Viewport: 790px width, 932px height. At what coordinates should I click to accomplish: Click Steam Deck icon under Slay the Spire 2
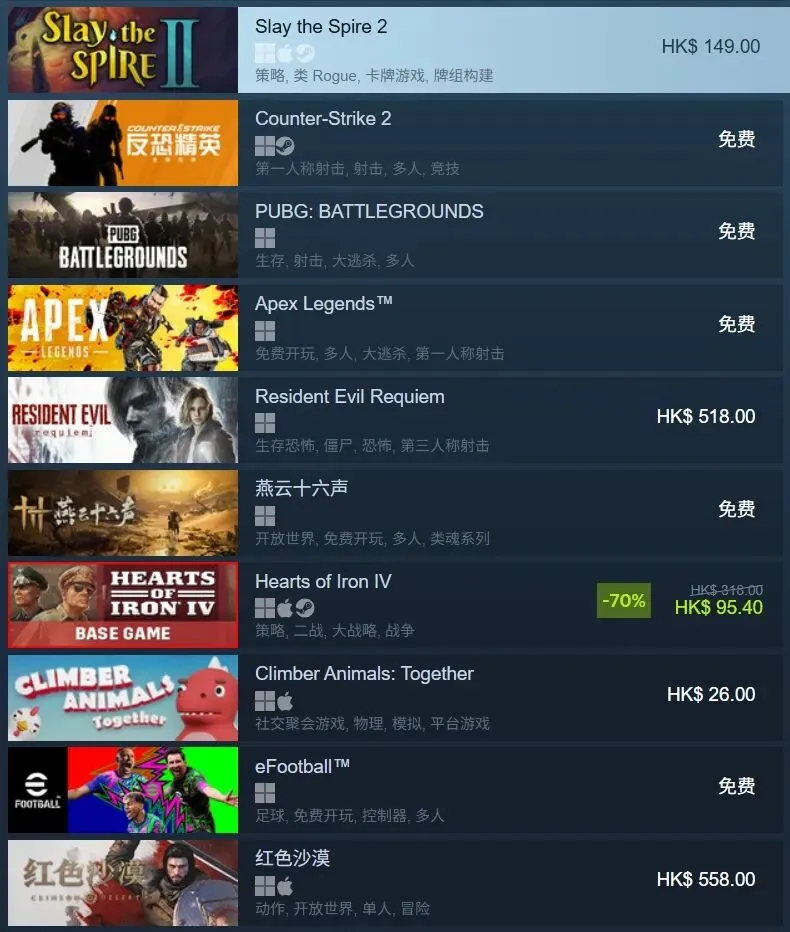tap(304, 53)
